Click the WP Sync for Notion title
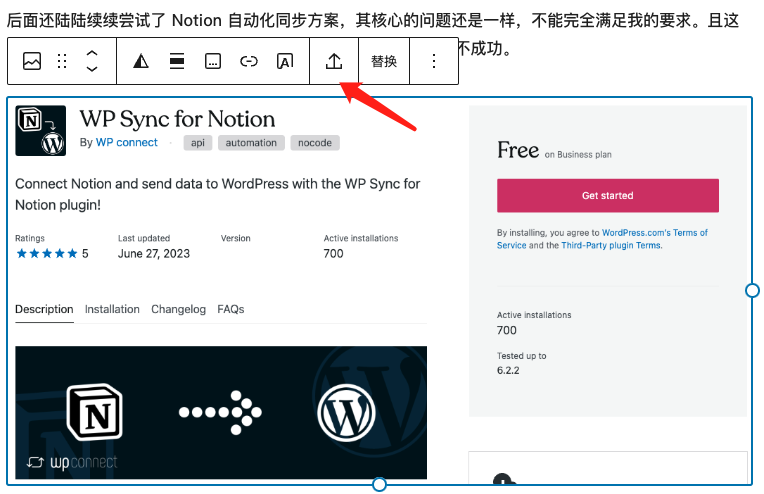 pos(177,119)
